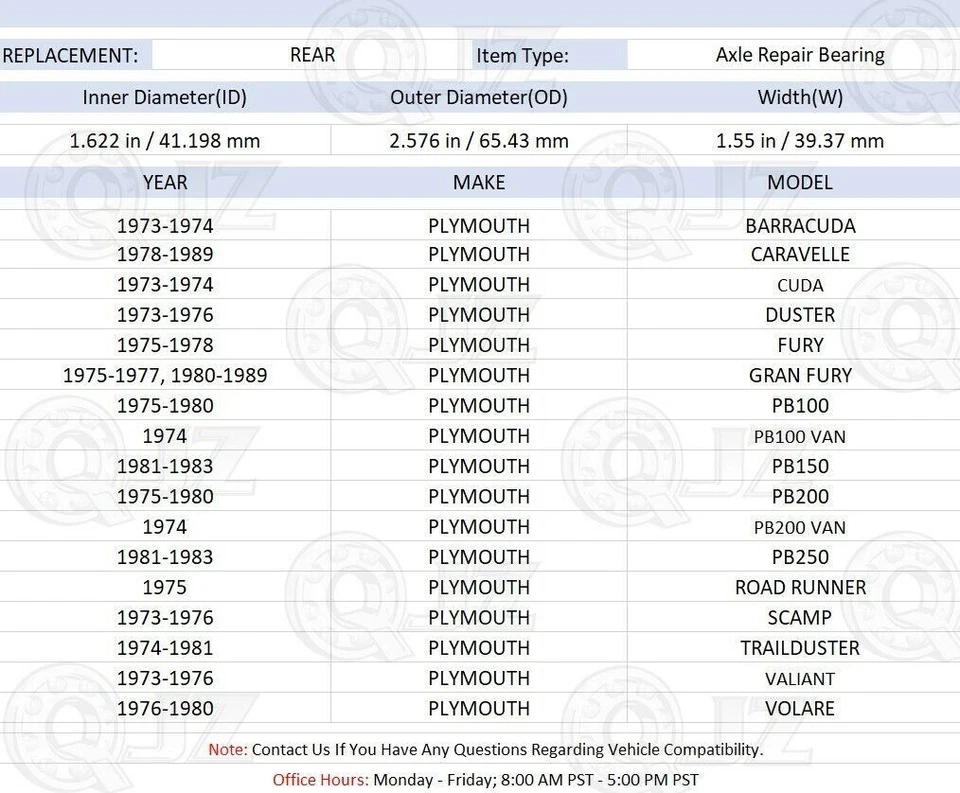960x793 pixels.
Task: Select the PB100 VAN model entry
Action: click(x=799, y=437)
